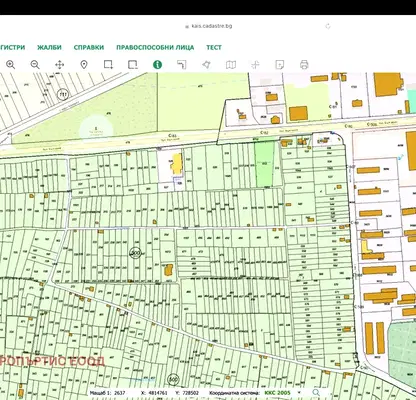
Task: Open the ПРАВОСПОСОБНИ ЛИЦА menu
Action: tap(155, 47)
